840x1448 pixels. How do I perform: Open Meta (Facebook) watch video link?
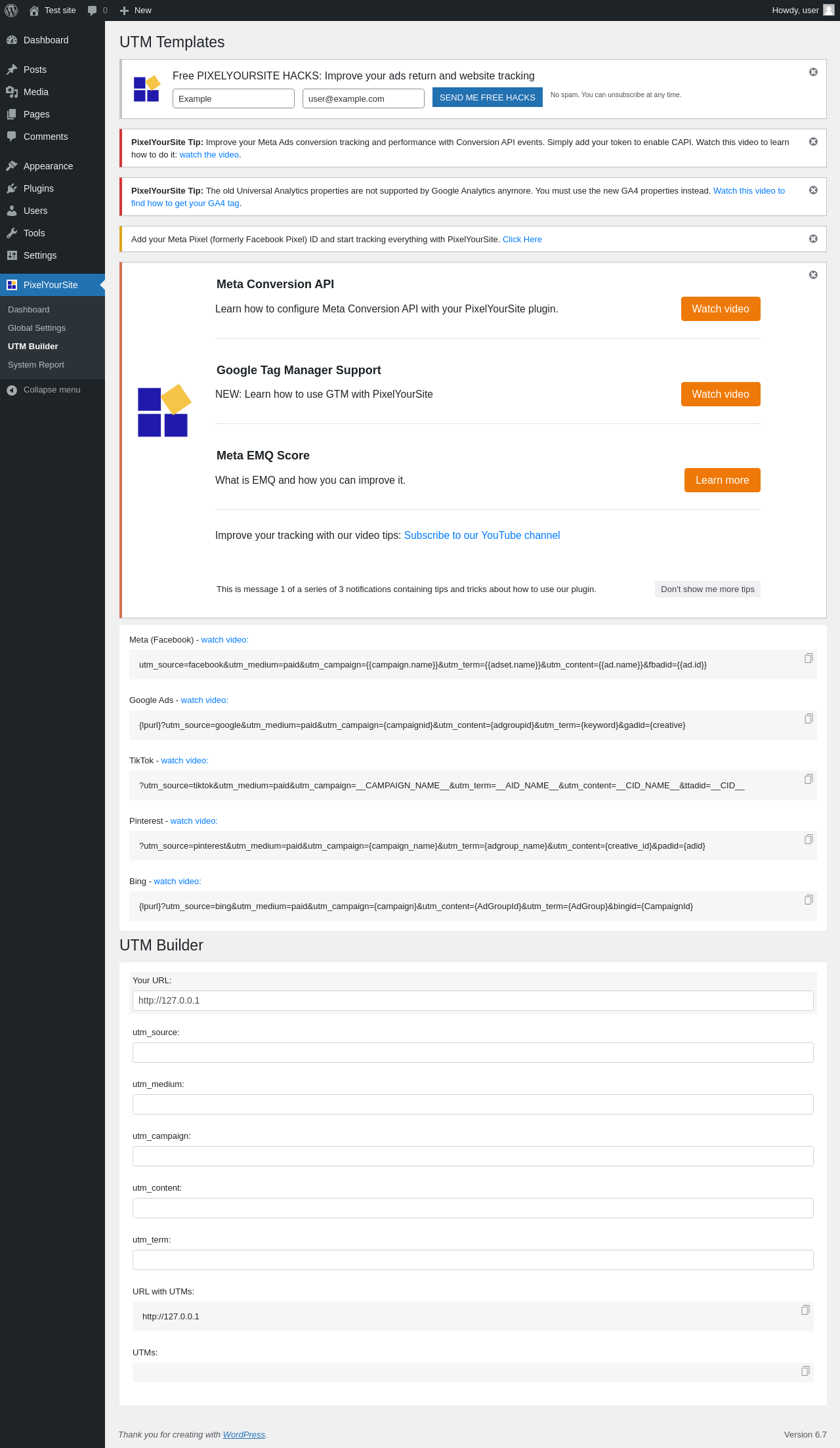pyautogui.click(x=225, y=640)
